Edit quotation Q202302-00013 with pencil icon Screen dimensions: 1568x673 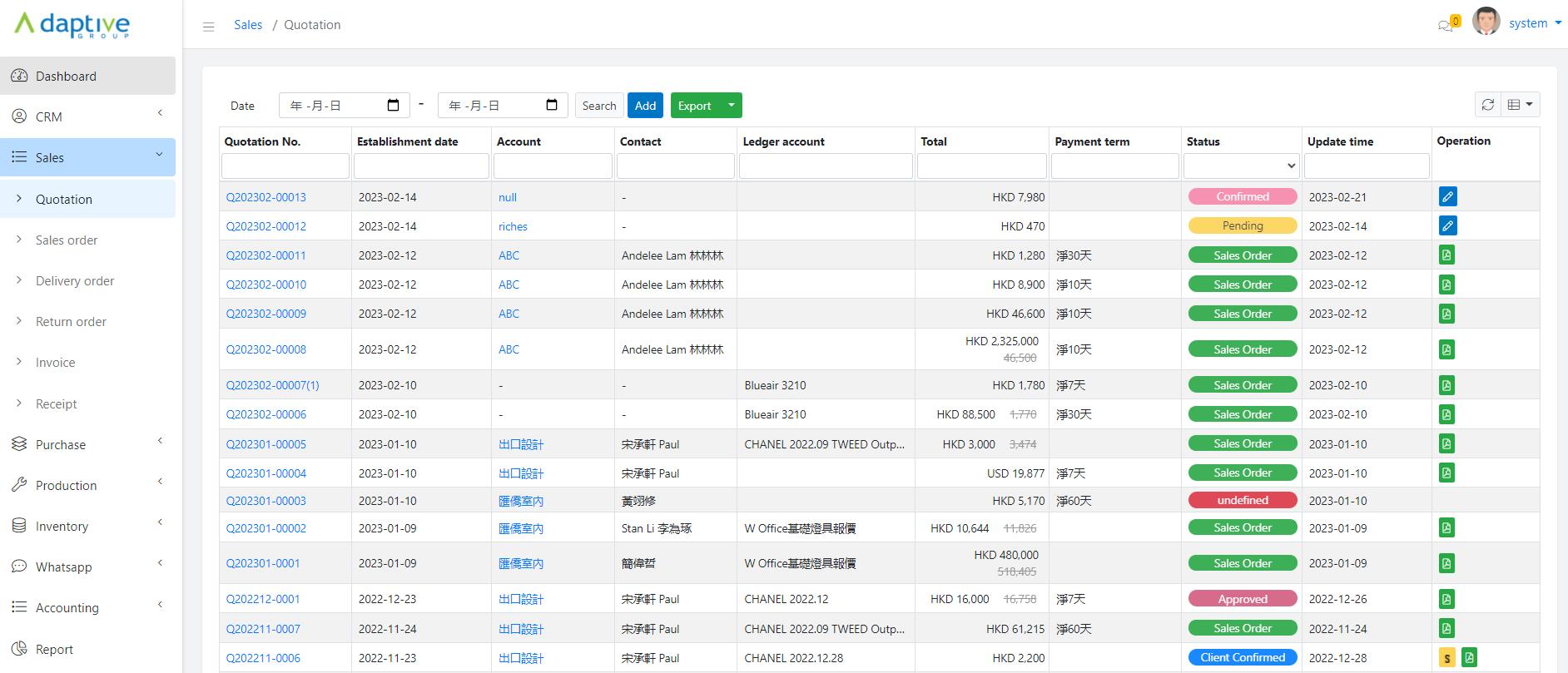tap(1447, 197)
